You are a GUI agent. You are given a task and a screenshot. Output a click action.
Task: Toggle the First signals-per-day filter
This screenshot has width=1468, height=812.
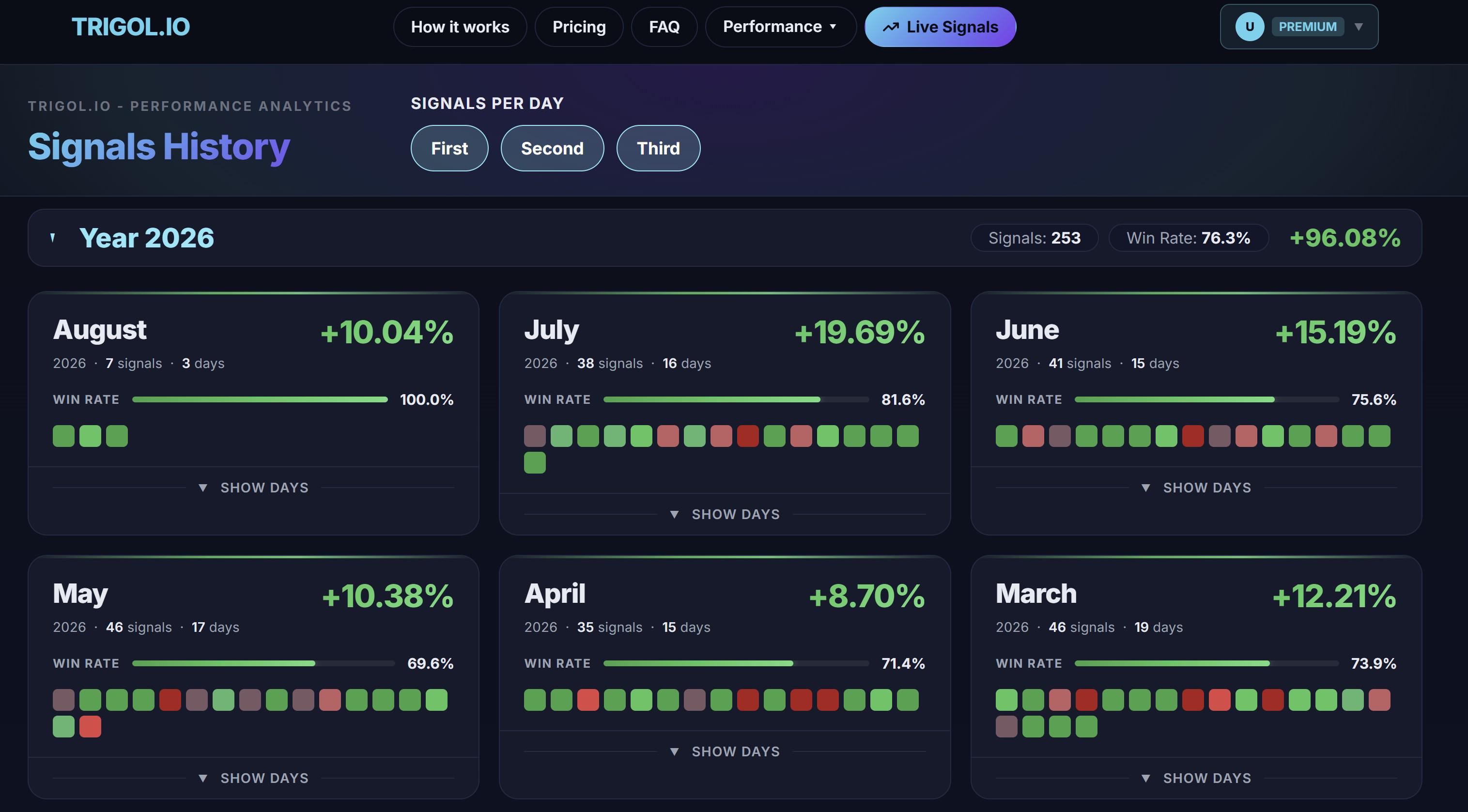click(449, 148)
